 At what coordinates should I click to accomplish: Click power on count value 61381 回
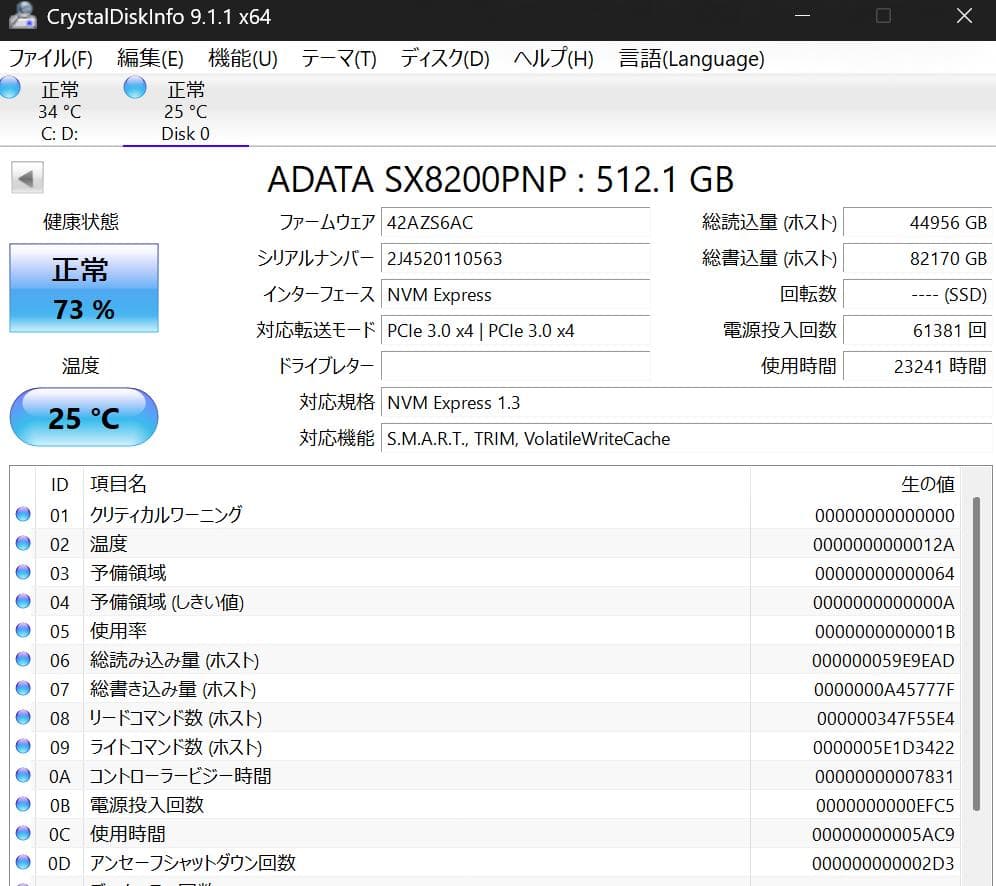(x=917, y=330)
